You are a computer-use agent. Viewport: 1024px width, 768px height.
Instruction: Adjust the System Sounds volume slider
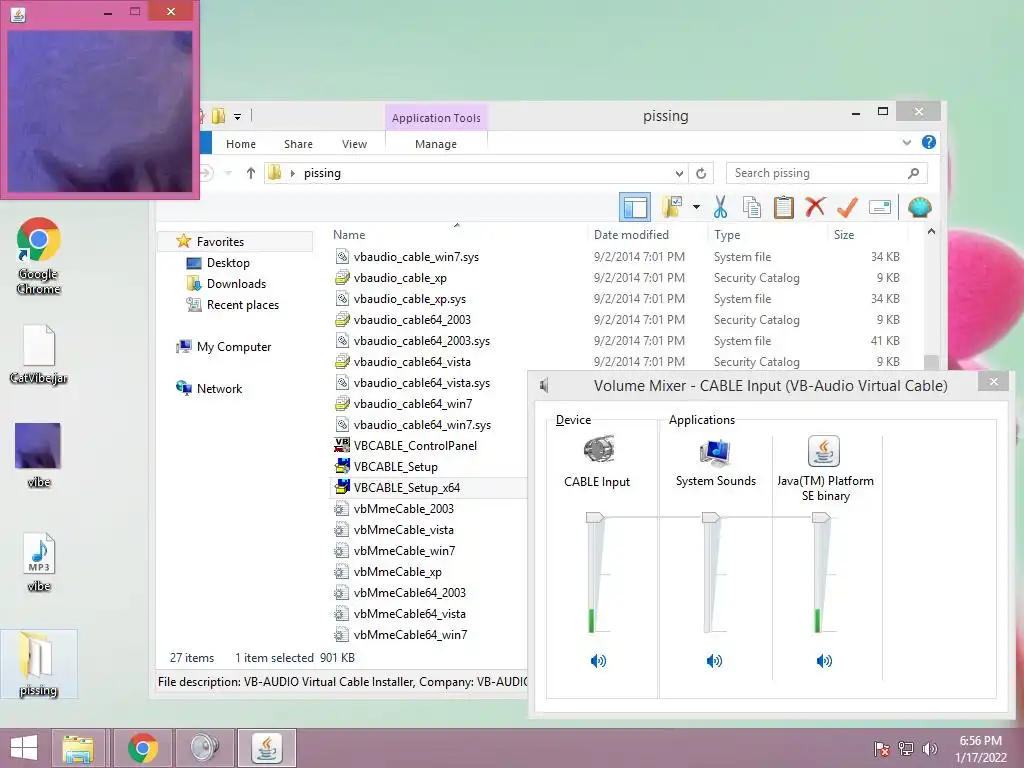pyautogui.click(x=711, y=517)
